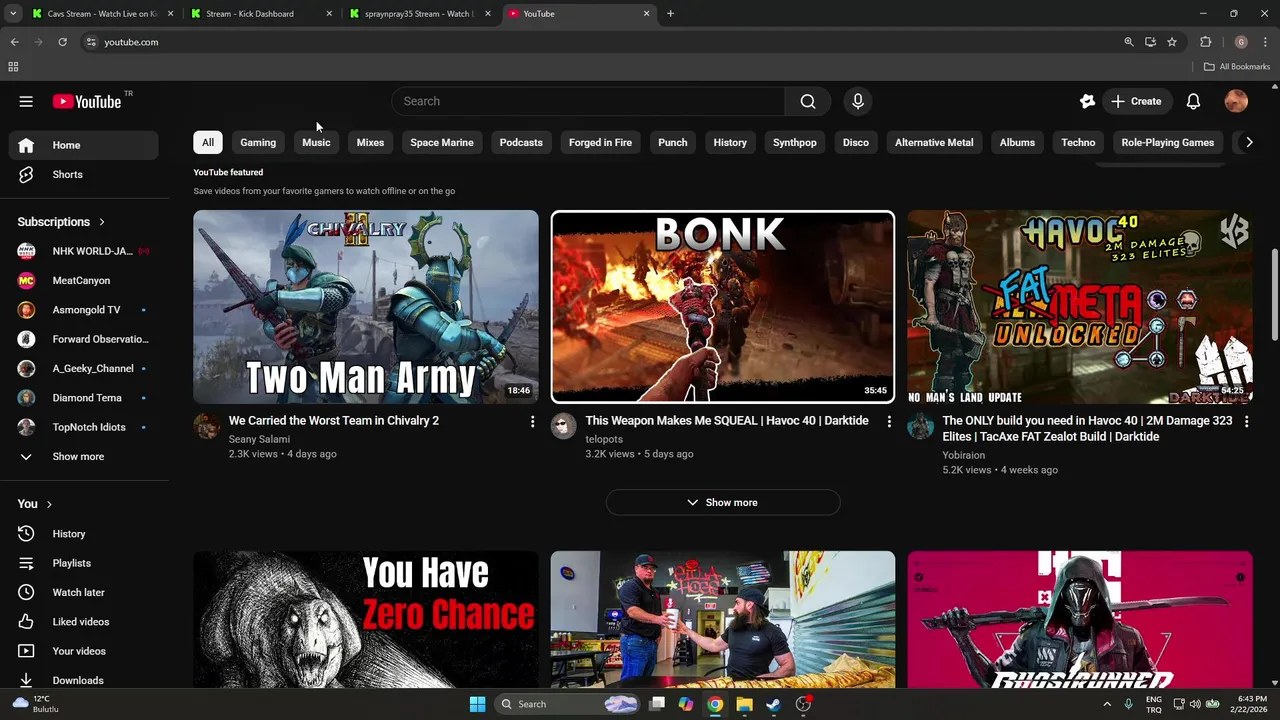Open NHK WORLD-JAPAN subscription

tap(84, 251)
